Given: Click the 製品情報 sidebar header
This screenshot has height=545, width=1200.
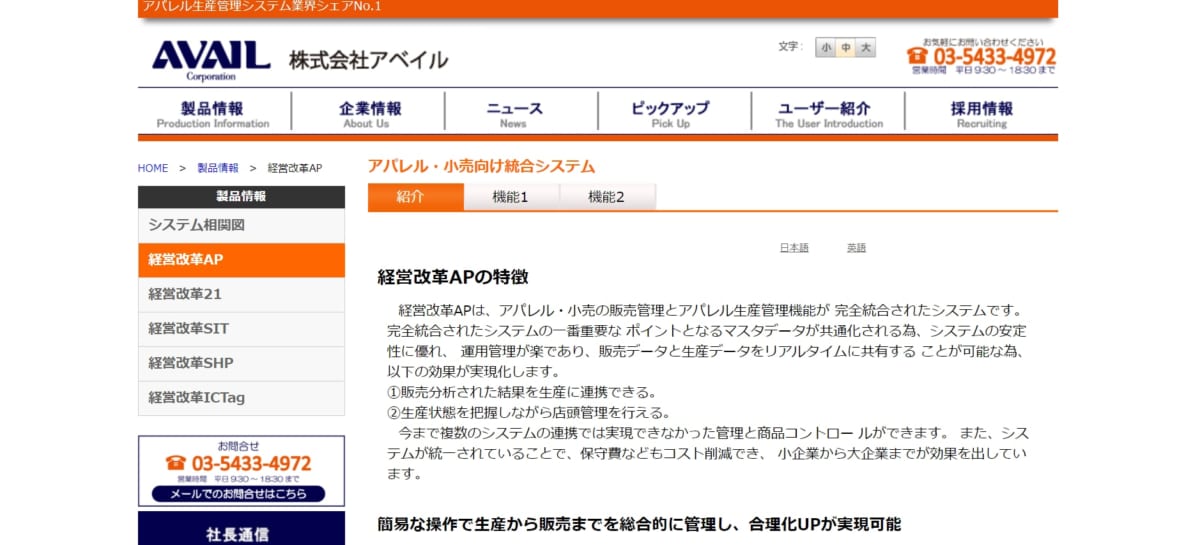Looking at the screenshot, I should coord(241,196).
